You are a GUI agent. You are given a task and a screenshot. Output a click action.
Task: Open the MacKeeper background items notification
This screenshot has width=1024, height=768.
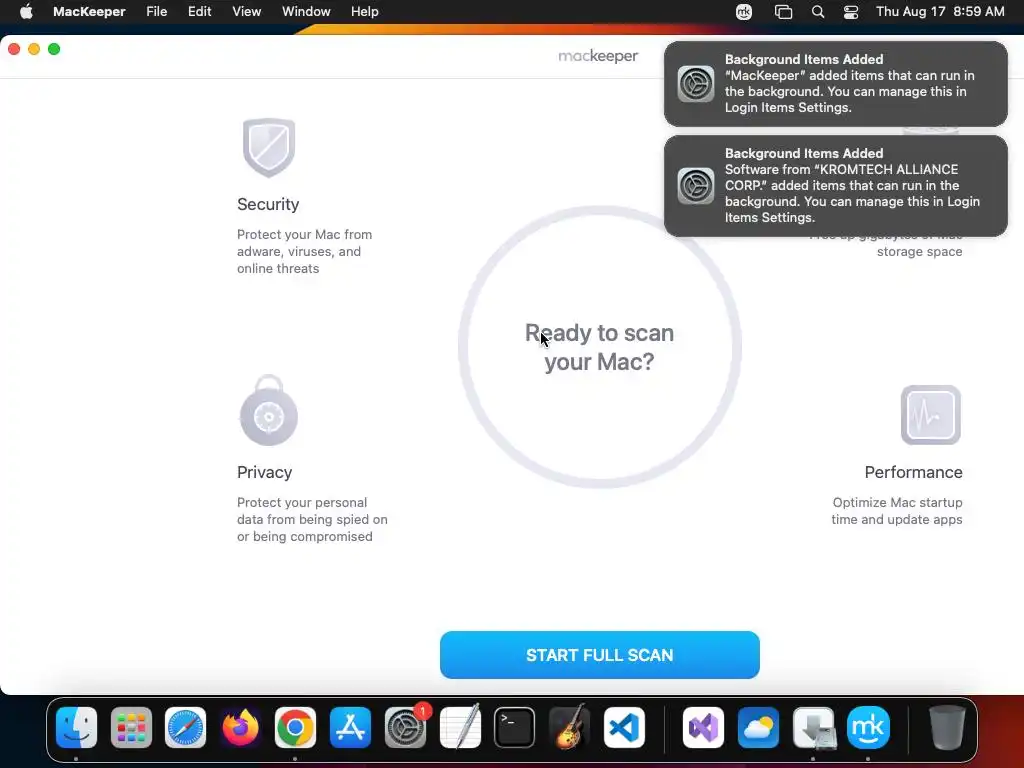point(836,84)
